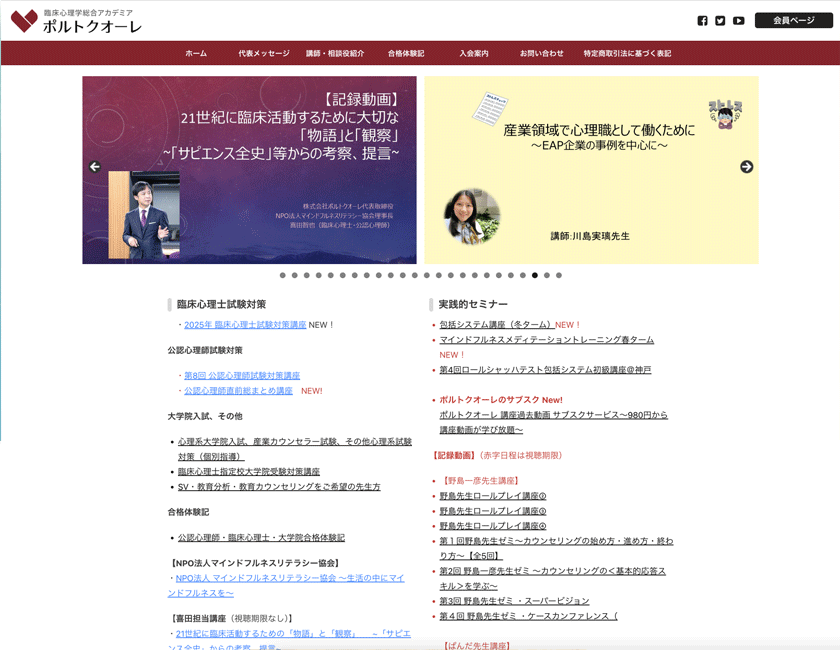Open the YouTube icon in the header
The height and width of the screenshot is (650, 840).
point(739,20)
